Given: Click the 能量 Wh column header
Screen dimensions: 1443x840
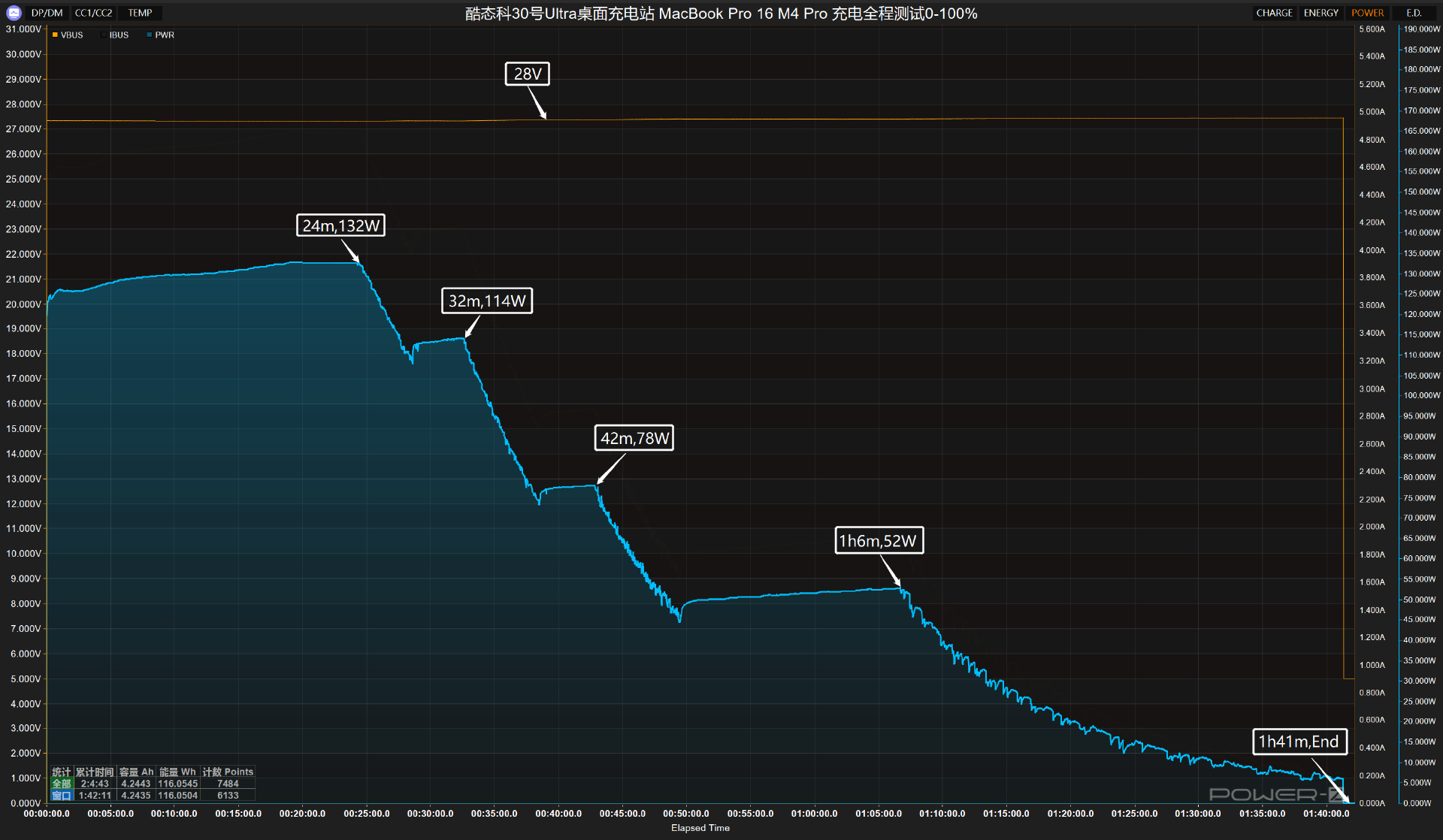Looking at the screenshot, I should pyautogui.click(x=177, y=772).
